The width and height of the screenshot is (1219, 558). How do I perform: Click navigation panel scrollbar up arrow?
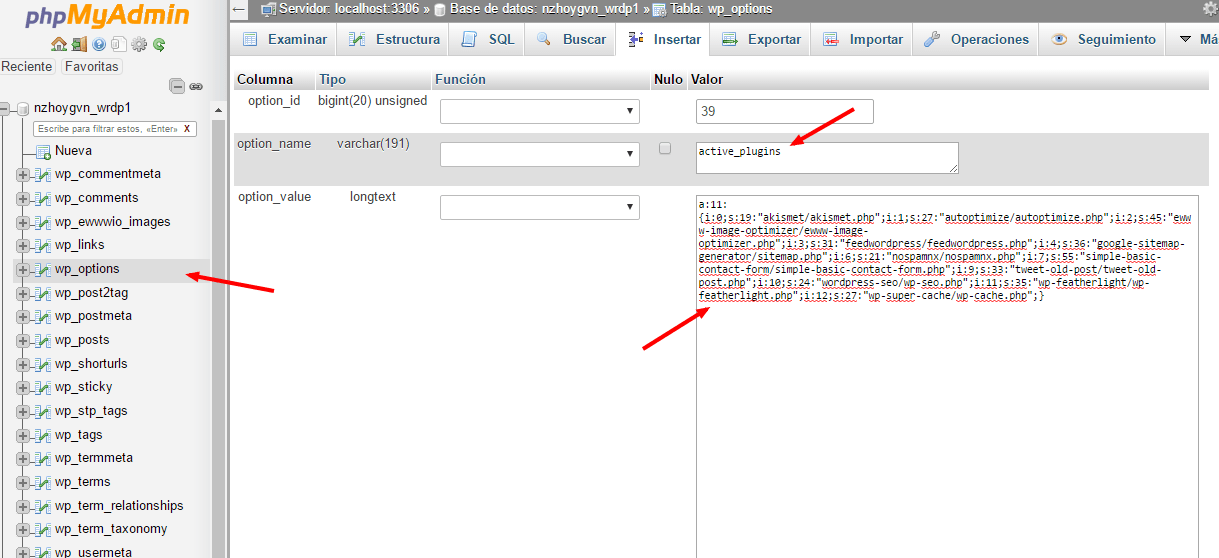point(219,108)
